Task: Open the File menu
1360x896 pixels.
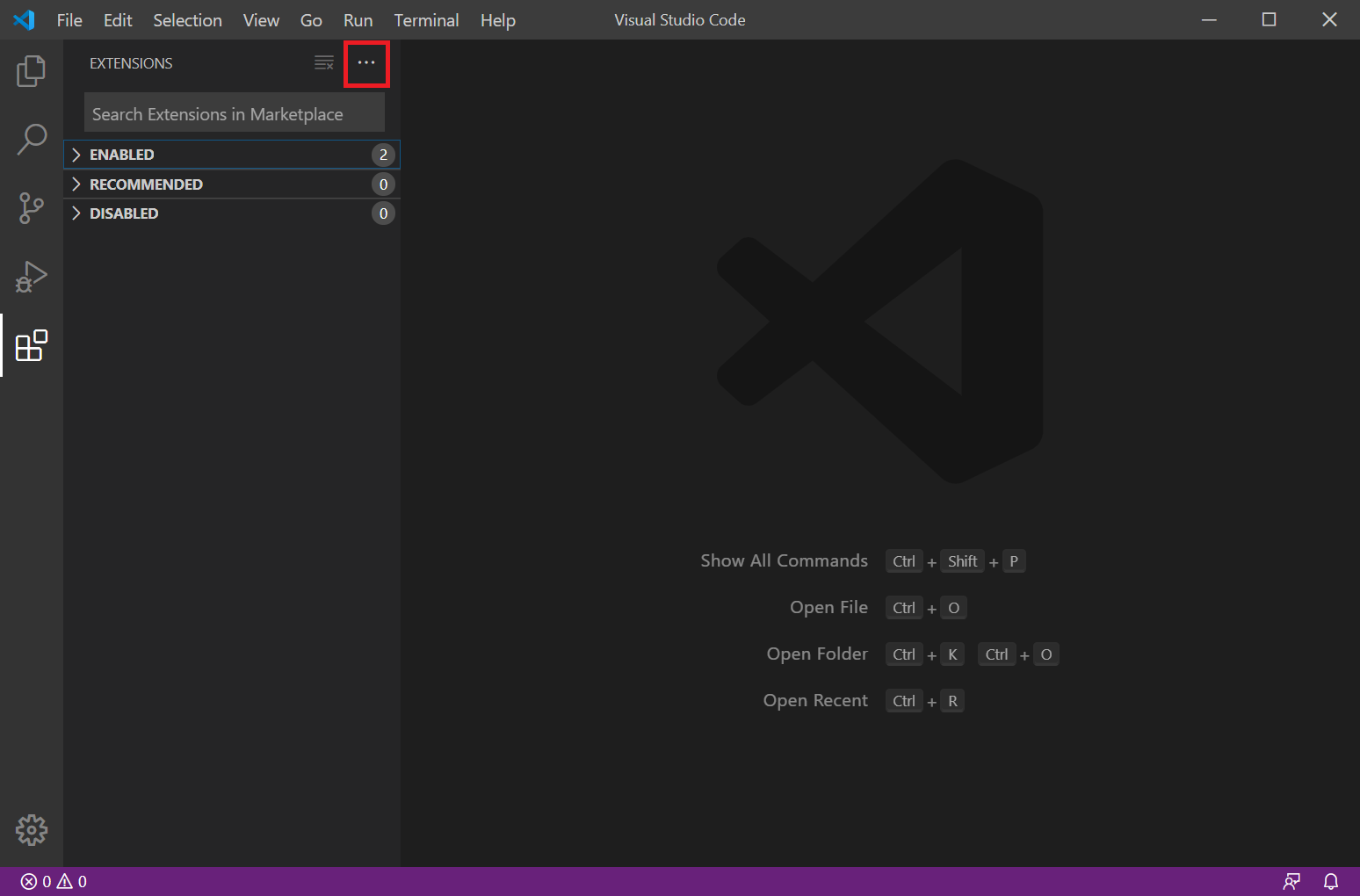Action: [x=69, y=20]
